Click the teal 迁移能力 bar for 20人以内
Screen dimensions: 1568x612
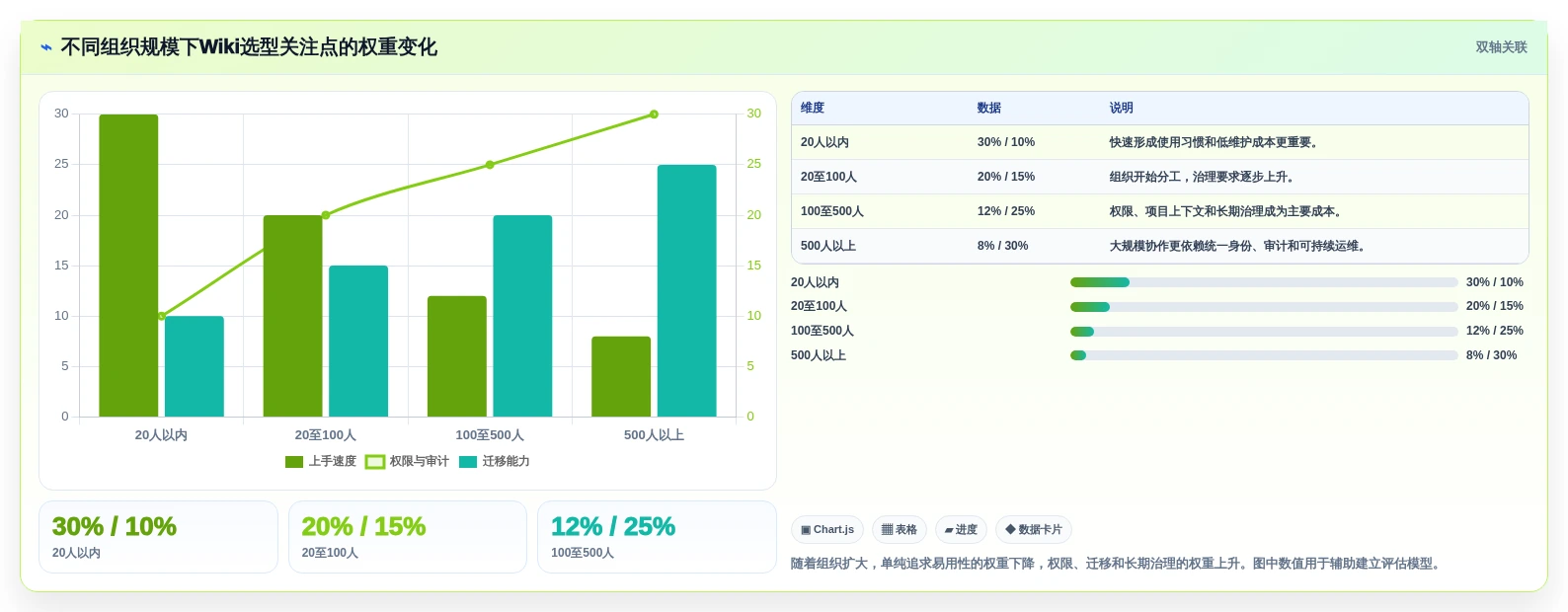(195, 366)
